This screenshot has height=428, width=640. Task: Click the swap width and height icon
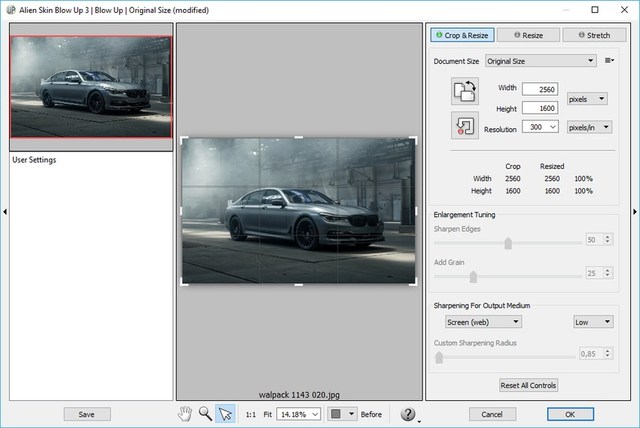coord(465,92)
